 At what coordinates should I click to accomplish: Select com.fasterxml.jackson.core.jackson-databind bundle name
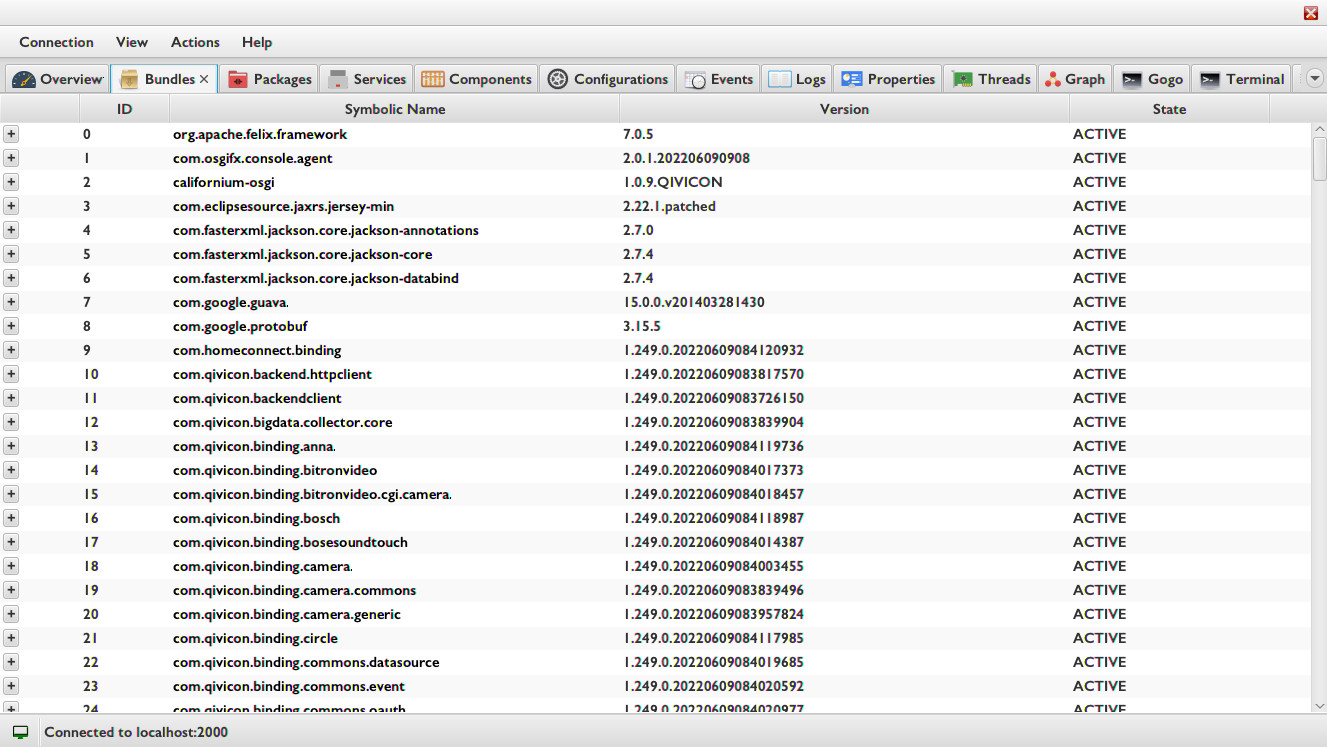pos(316,278)
